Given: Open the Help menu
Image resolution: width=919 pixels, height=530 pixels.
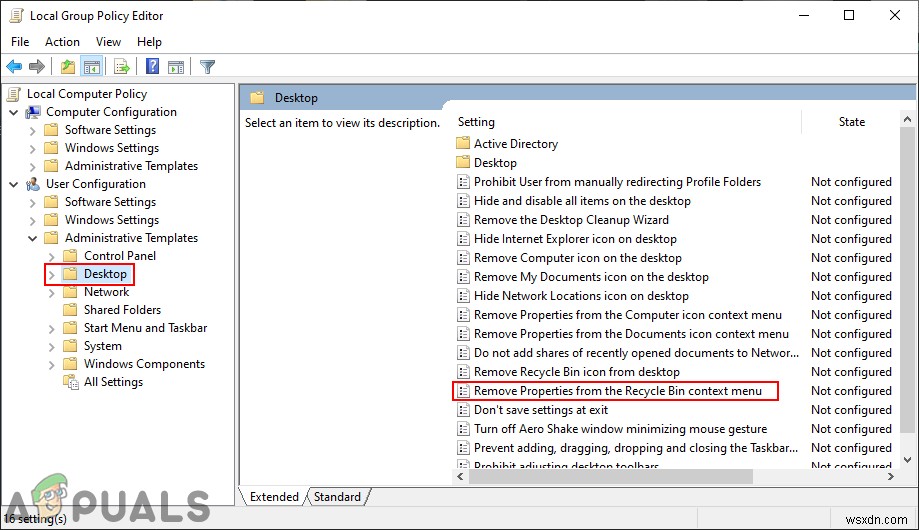Looking at the screenshot, I should tap(149, 42).
